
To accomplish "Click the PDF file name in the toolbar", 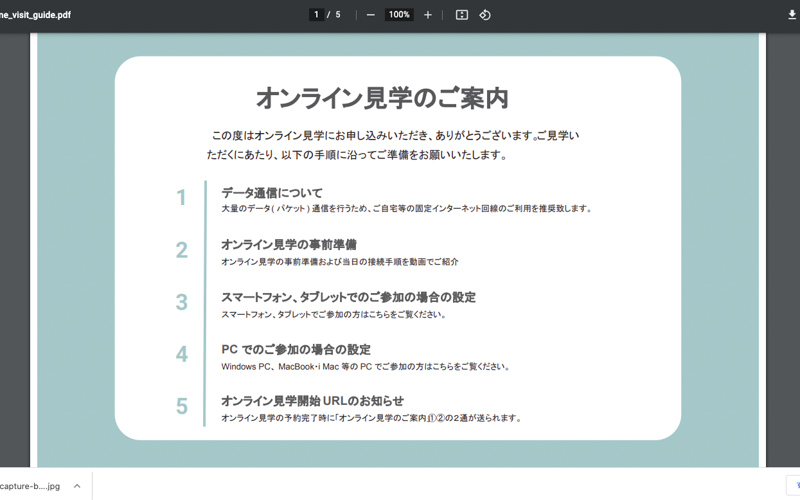I will pyautogui.click(x=35, y=15).
